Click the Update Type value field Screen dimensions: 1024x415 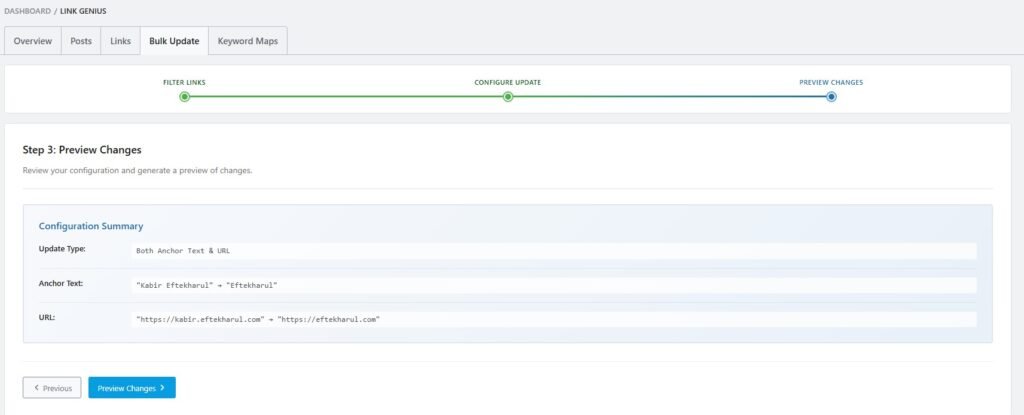coord(553,251)
